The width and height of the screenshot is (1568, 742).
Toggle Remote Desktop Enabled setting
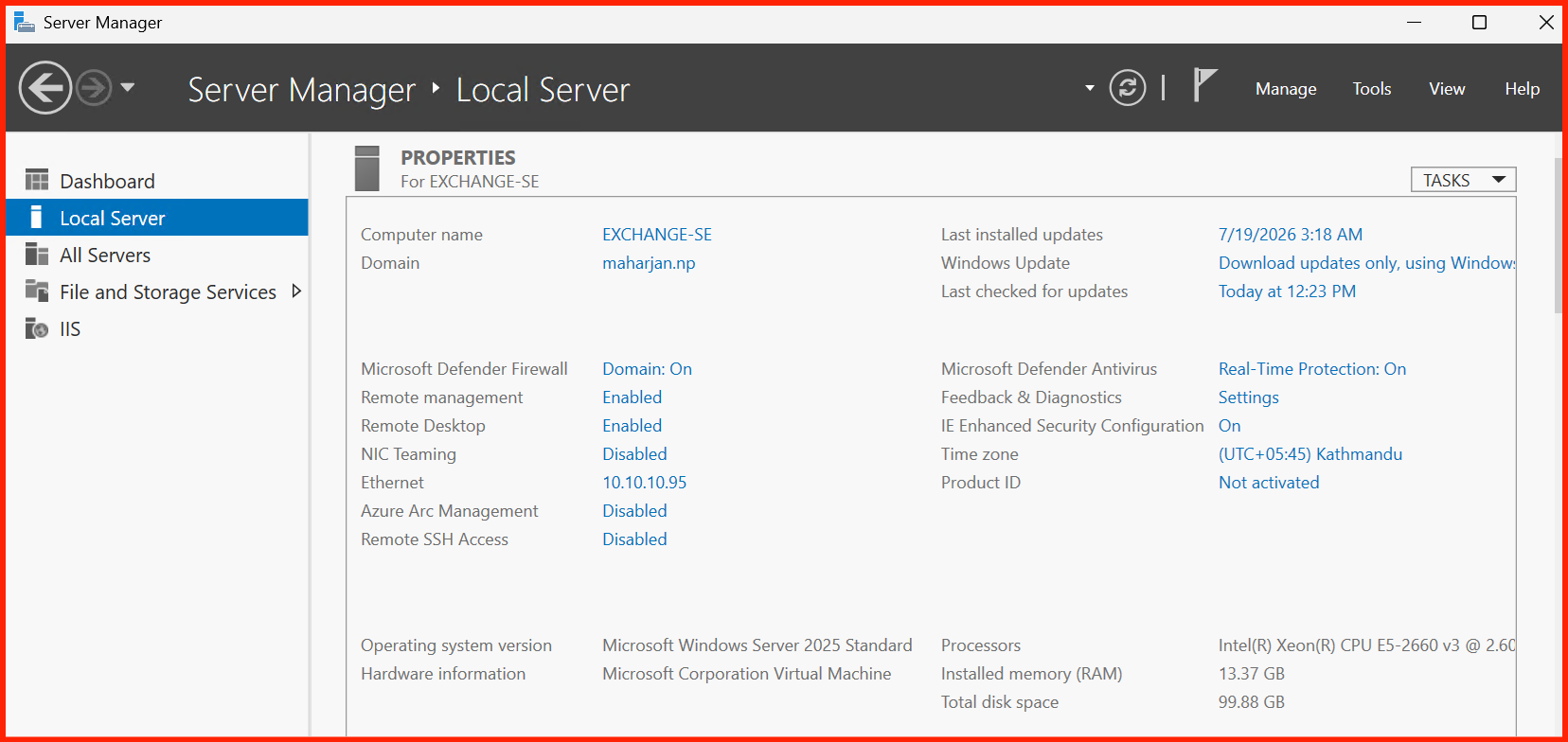pos(633,426)
